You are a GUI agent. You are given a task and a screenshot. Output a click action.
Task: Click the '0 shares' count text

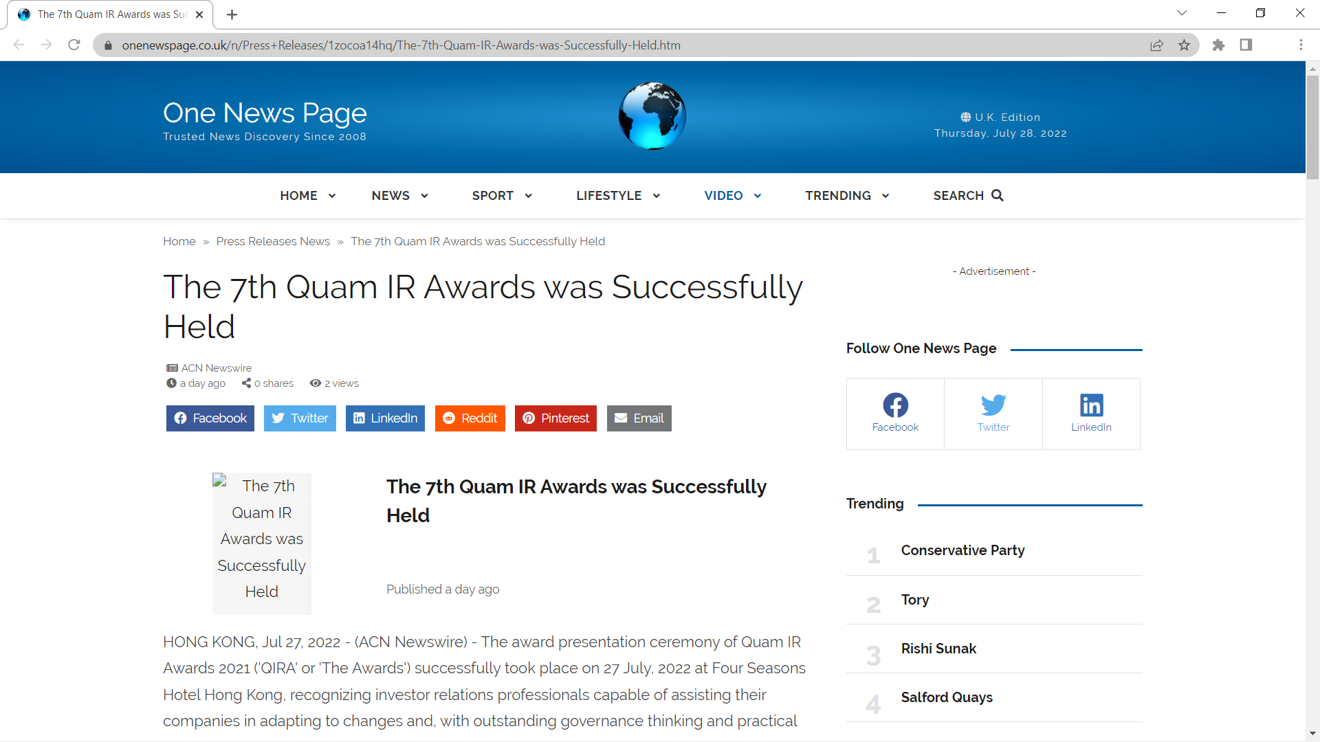pos(274,383)
